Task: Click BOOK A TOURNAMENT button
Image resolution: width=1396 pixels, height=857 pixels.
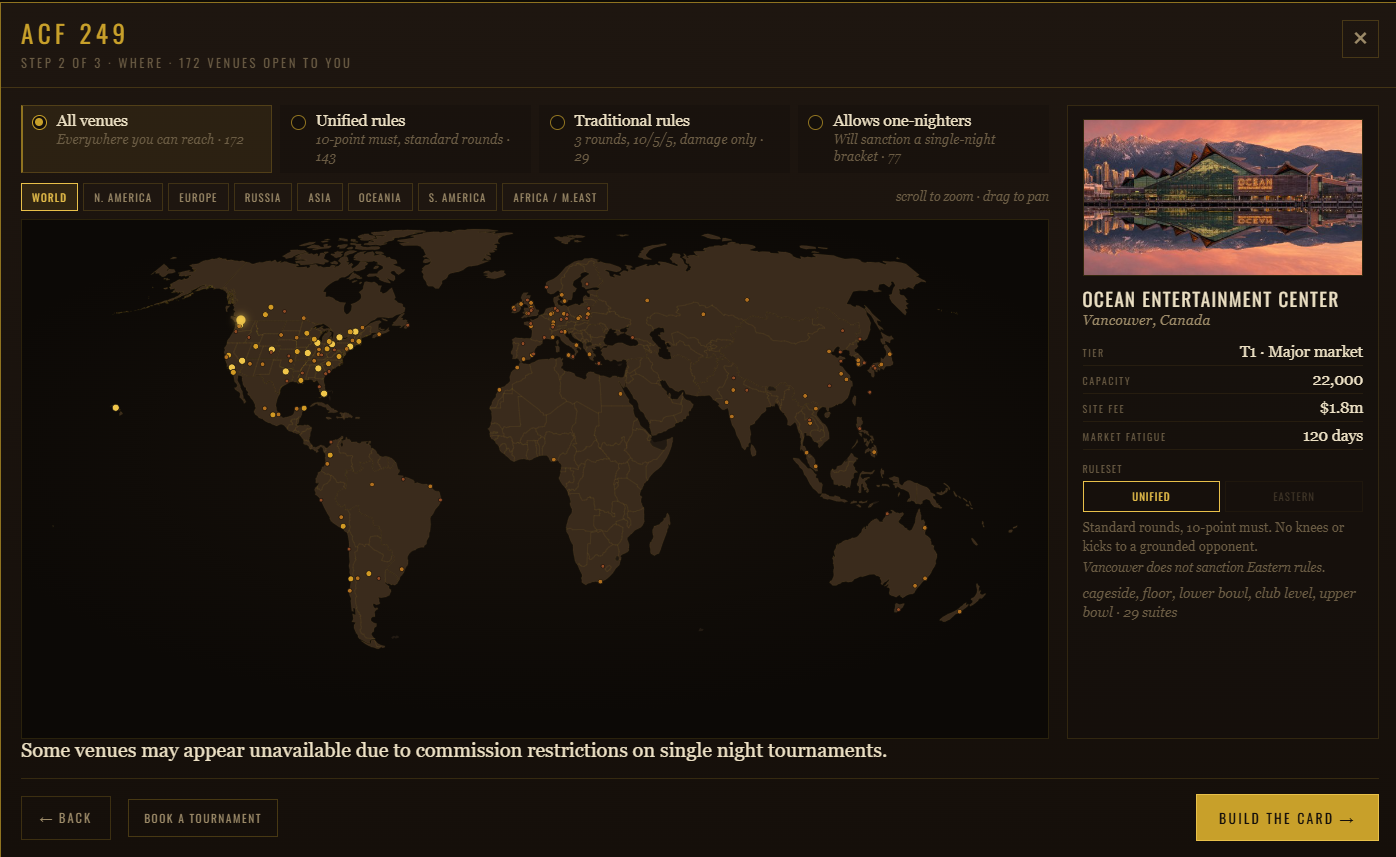Action: point(203,818)
